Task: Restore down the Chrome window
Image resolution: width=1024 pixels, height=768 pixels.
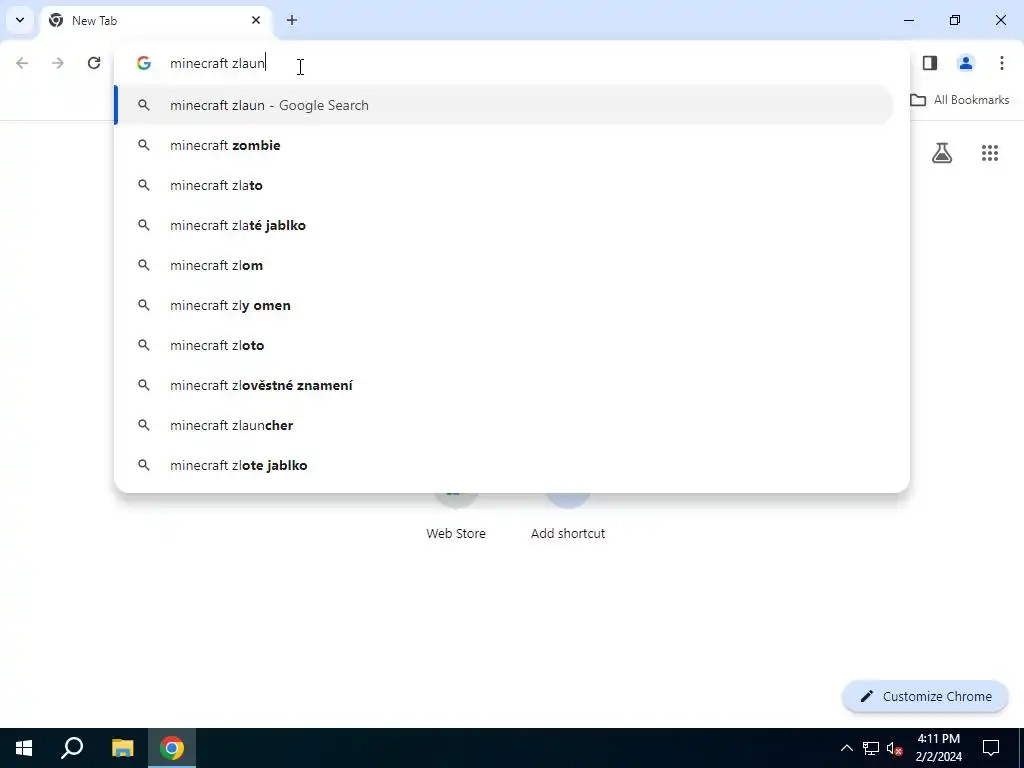Action: [955, 20]
